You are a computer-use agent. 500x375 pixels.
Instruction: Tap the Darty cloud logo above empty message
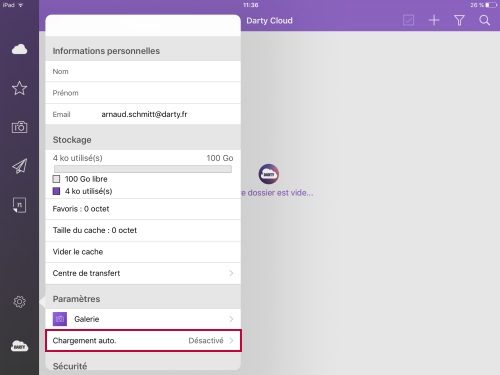pyautogui.click(x=269, y=174)
